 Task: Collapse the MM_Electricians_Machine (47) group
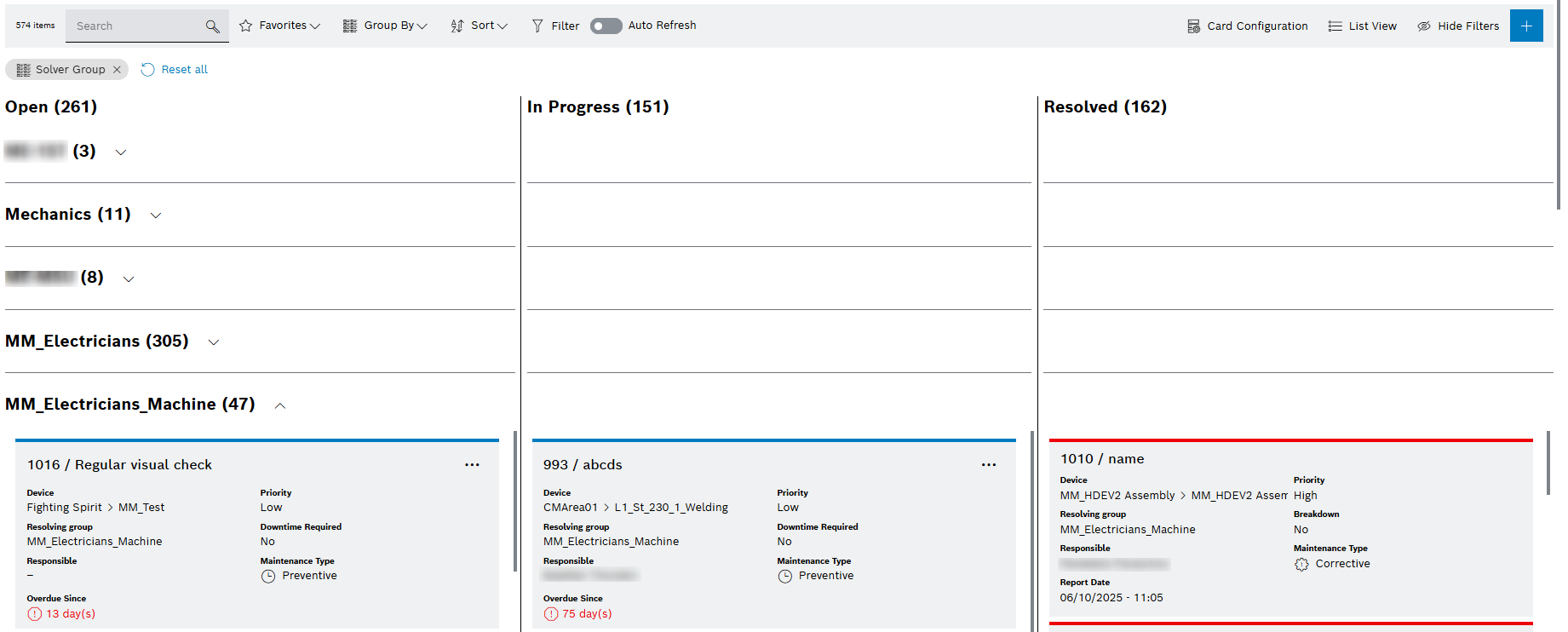point(280,405)
